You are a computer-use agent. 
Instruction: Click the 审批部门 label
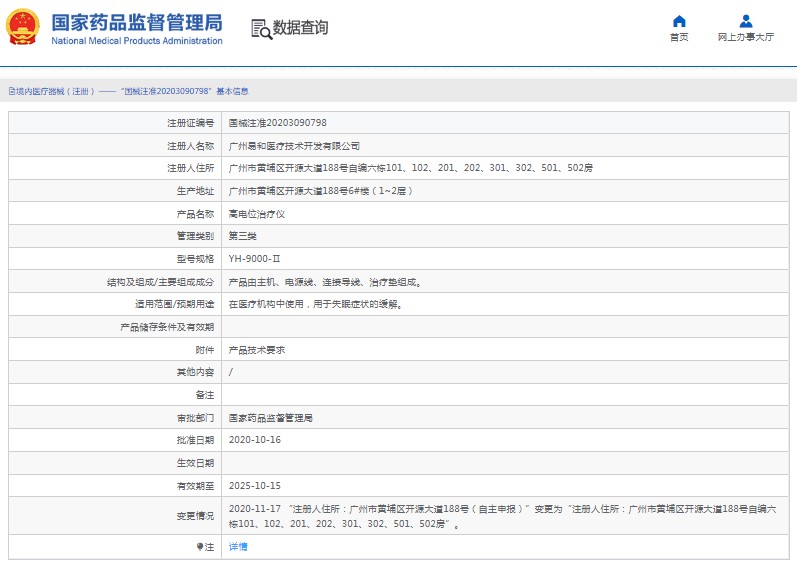tap(195, 418)
